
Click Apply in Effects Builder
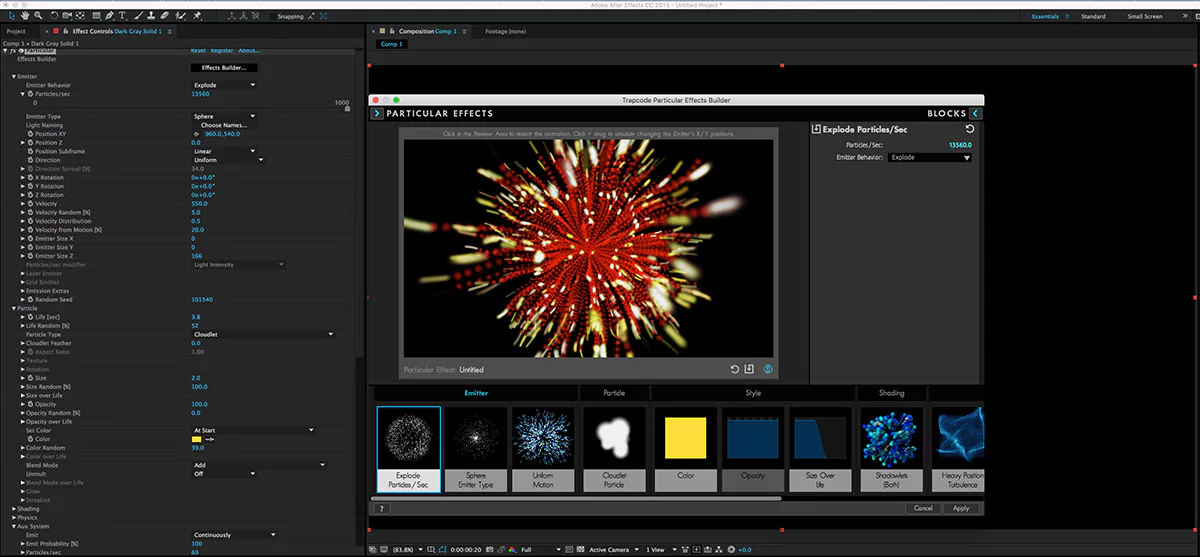click(961, 508)
